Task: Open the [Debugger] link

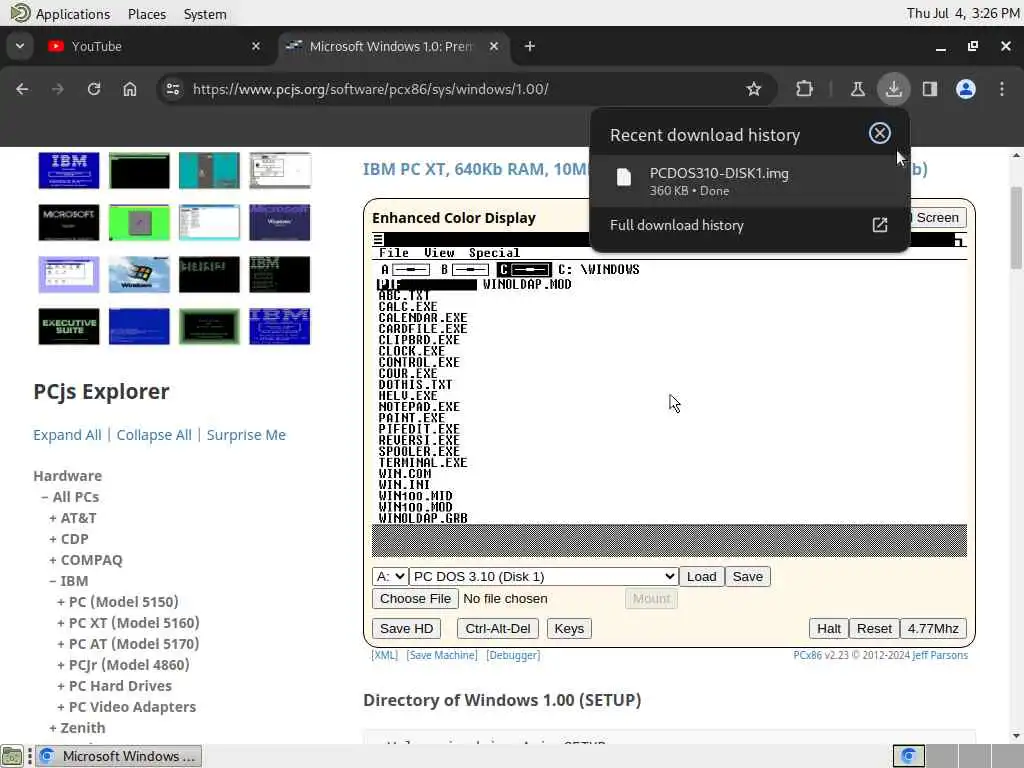Action: (x=513, y=655)
